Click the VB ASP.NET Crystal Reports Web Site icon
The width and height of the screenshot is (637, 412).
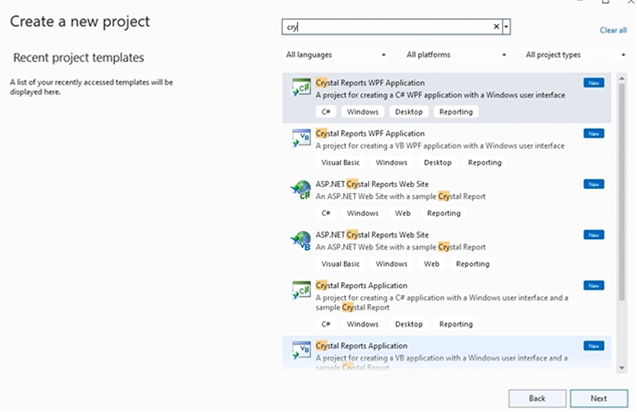[301, 241]
